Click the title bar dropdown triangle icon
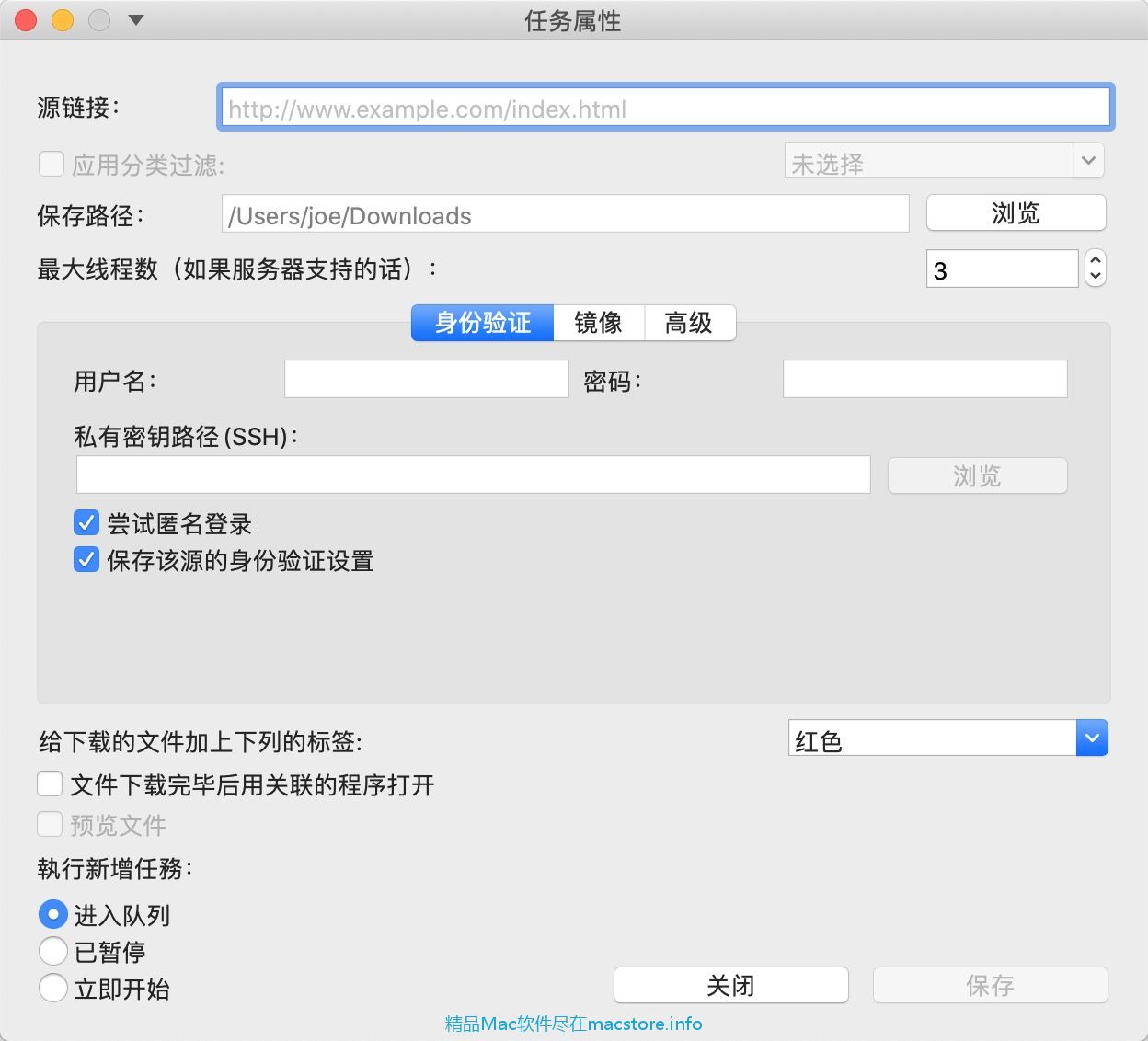Screen dimensions: 1148x1041 click(136, 19)
